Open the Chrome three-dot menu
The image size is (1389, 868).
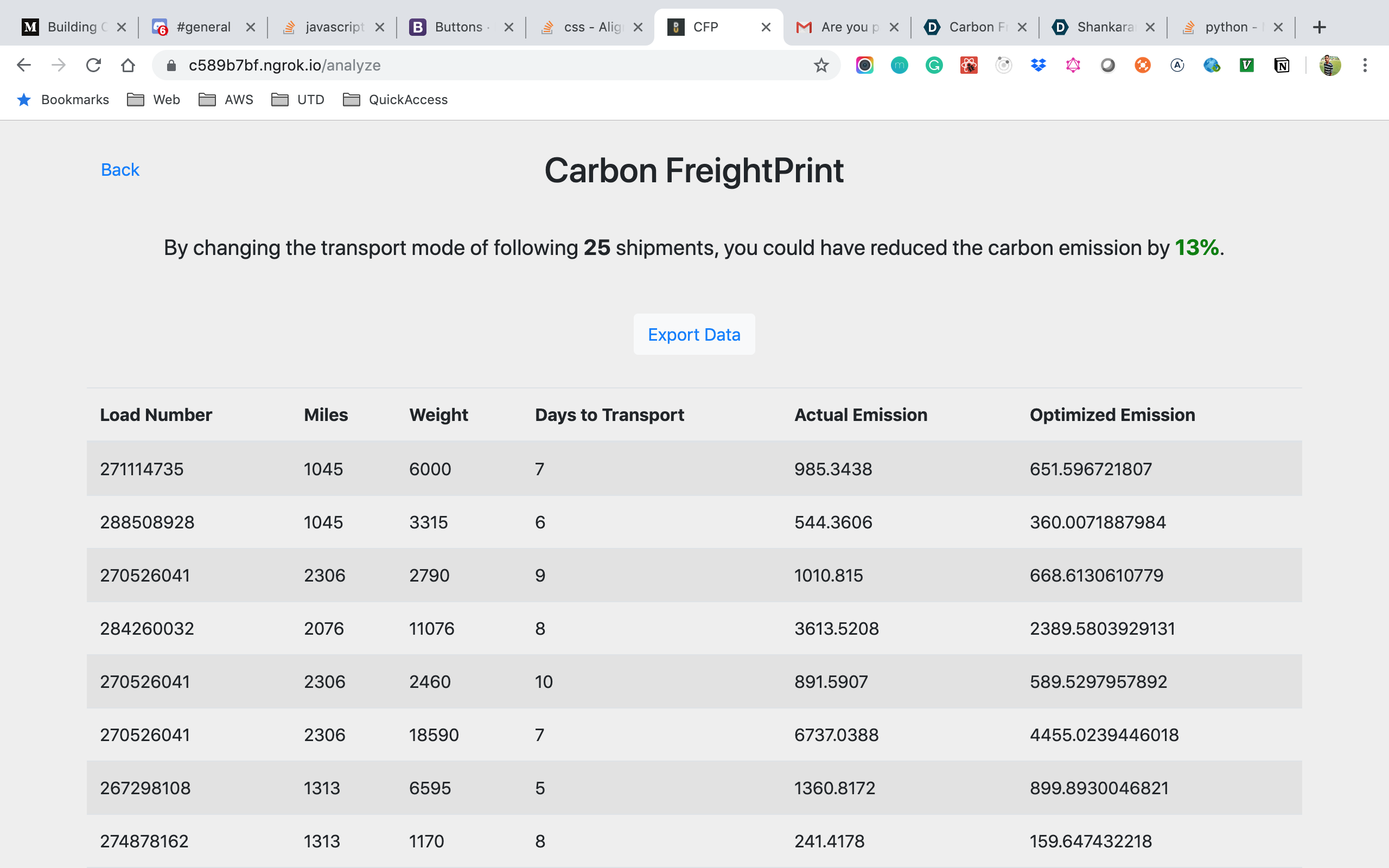(1365, 66)
